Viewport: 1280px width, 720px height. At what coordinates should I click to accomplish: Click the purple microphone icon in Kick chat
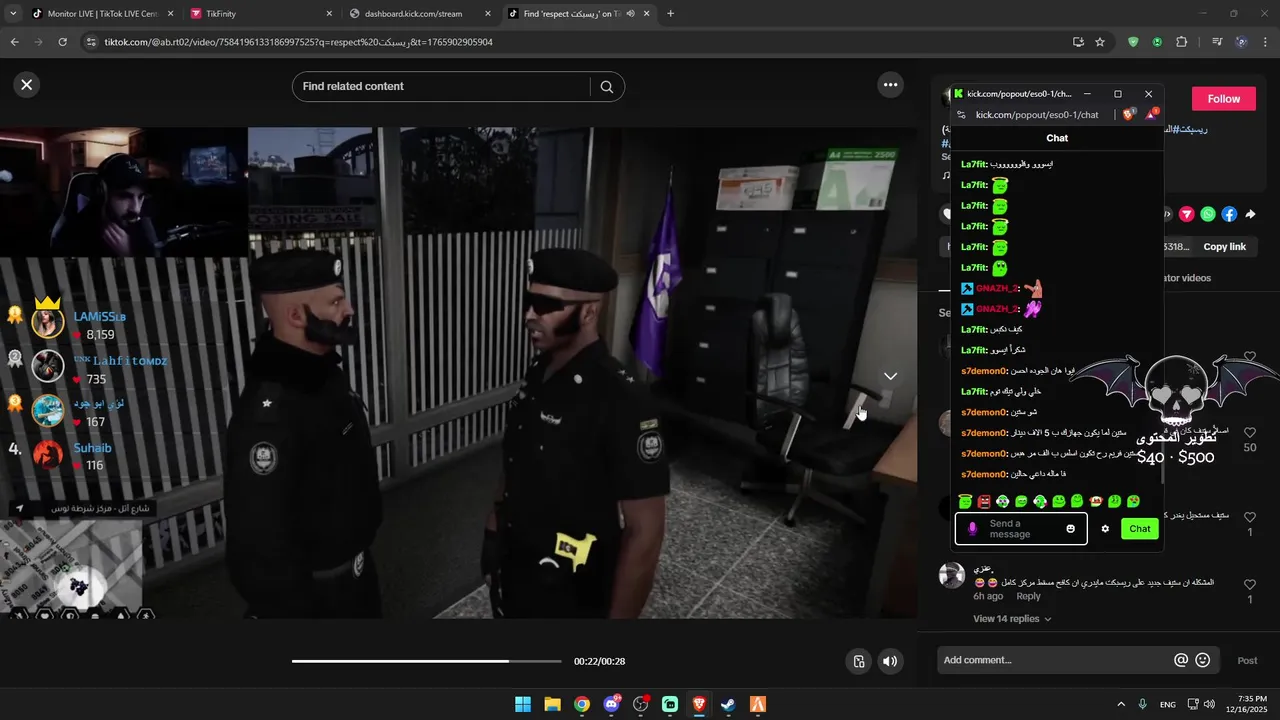[972, 529]
